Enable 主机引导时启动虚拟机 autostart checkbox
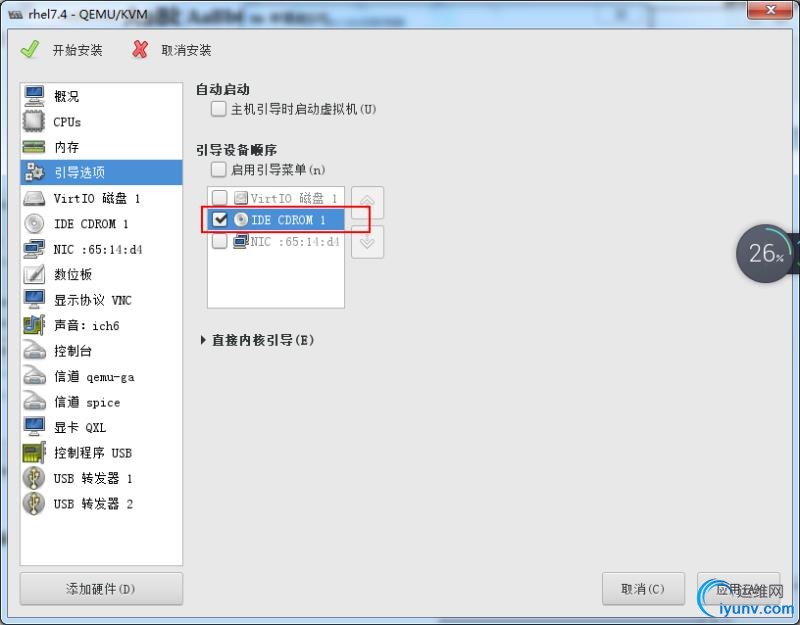Image resolution: width=800 pixels, height=625 pixels. click(218, 109)
